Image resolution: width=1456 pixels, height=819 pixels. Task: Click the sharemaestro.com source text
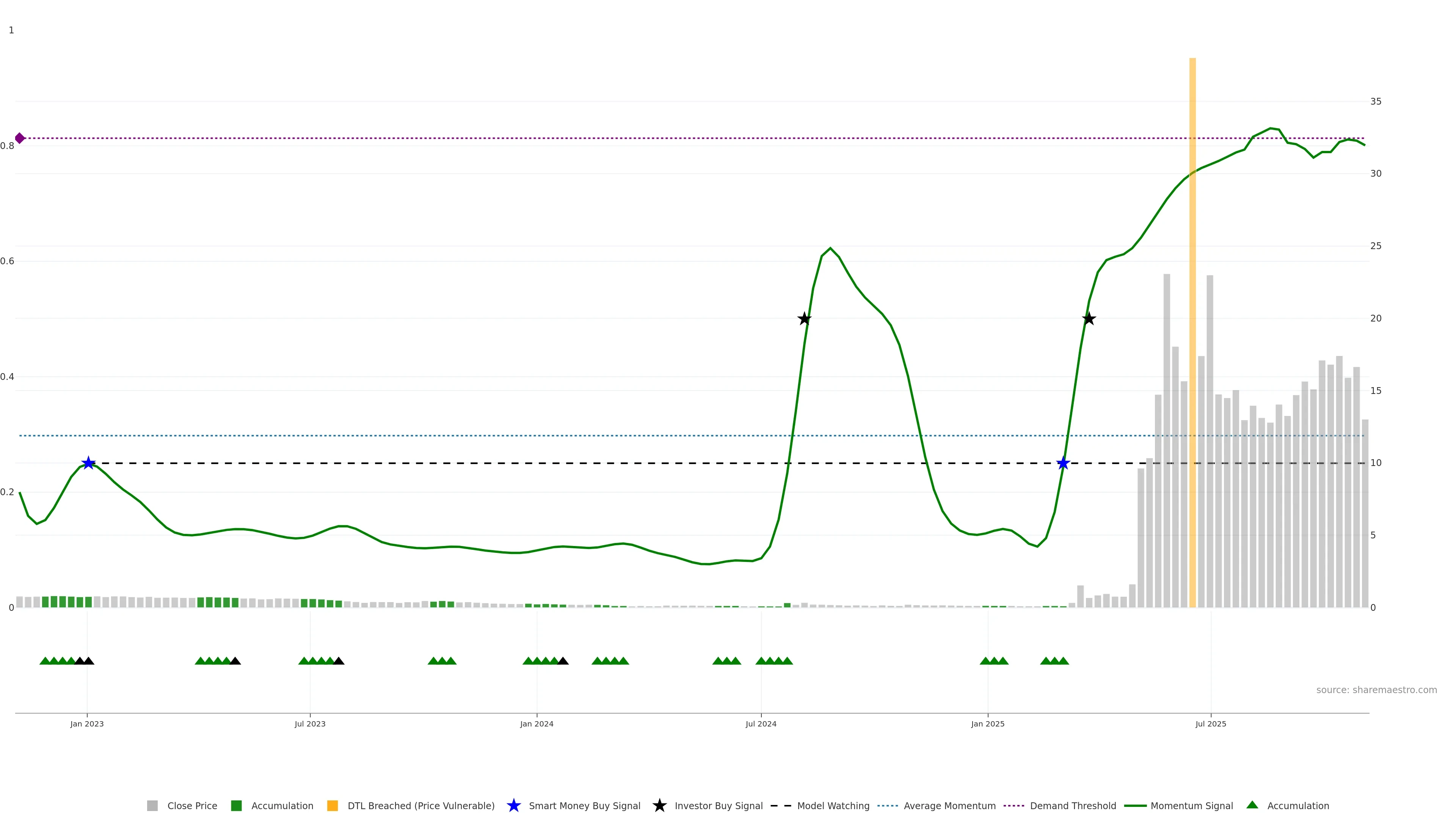pos(1376,690)
